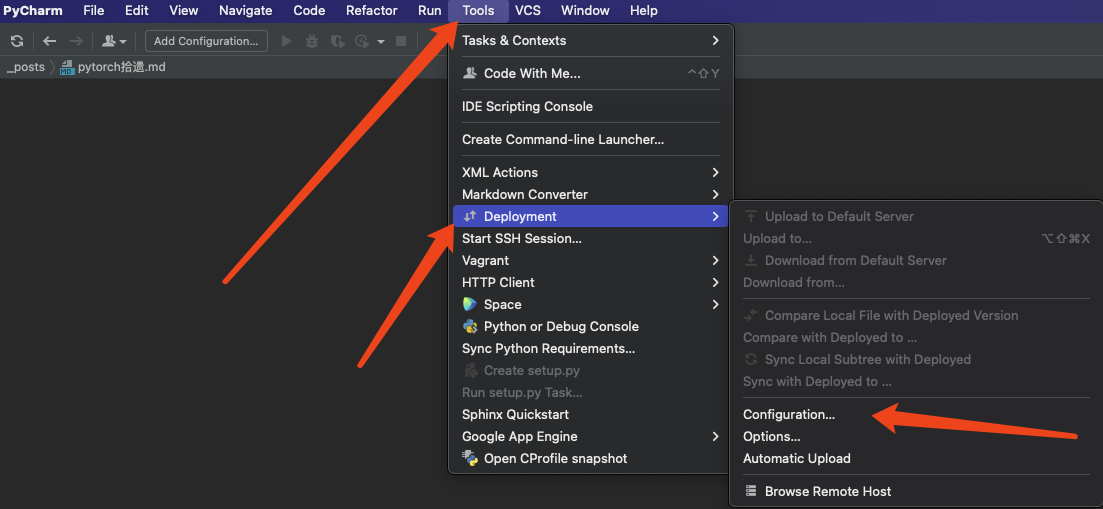Image resolution: width=1103 pixels, height=509 pixels.
Task: Select Upload to Default Server
Action: [917, 217]
